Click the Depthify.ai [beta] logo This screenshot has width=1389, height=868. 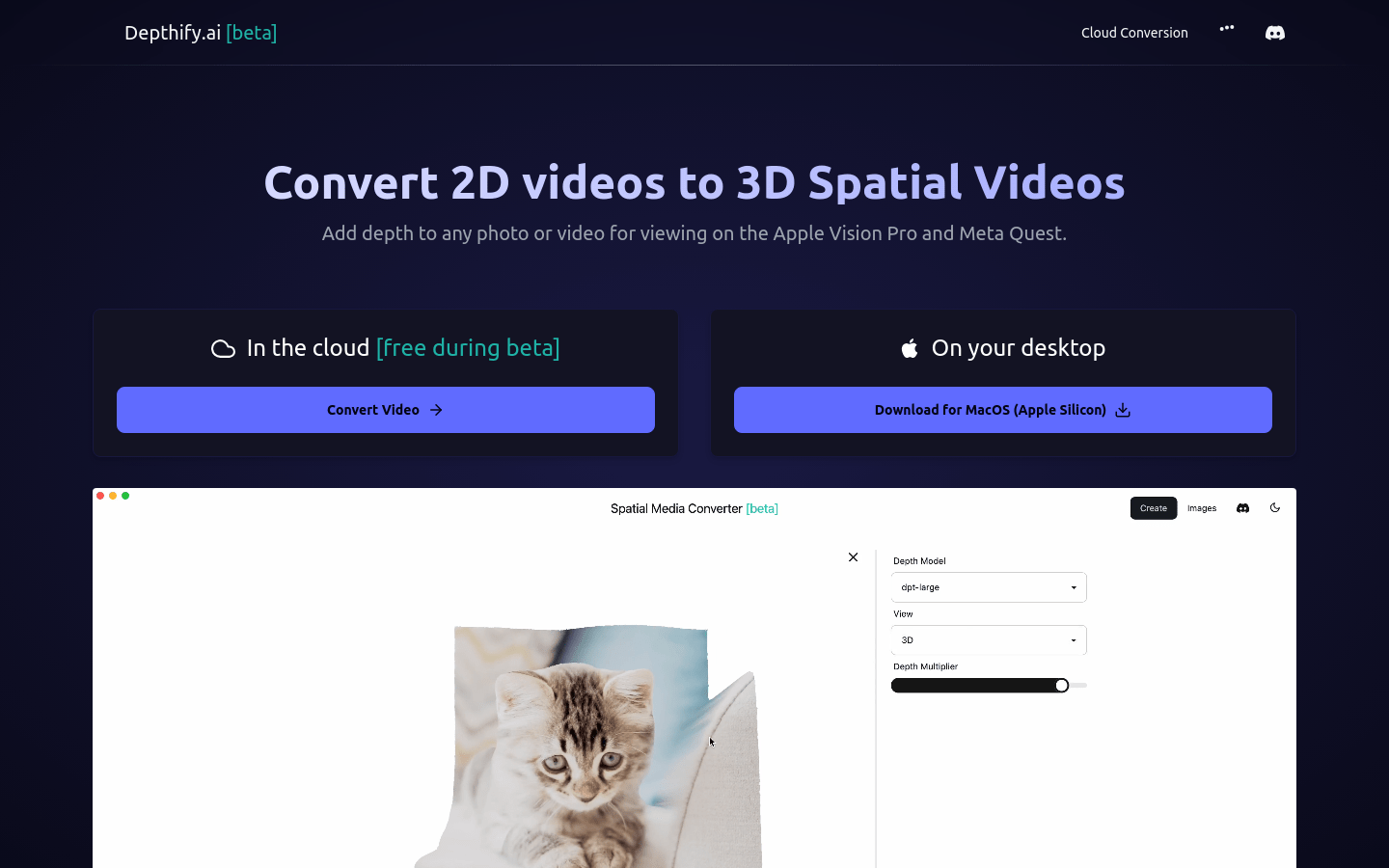(201, 33)
